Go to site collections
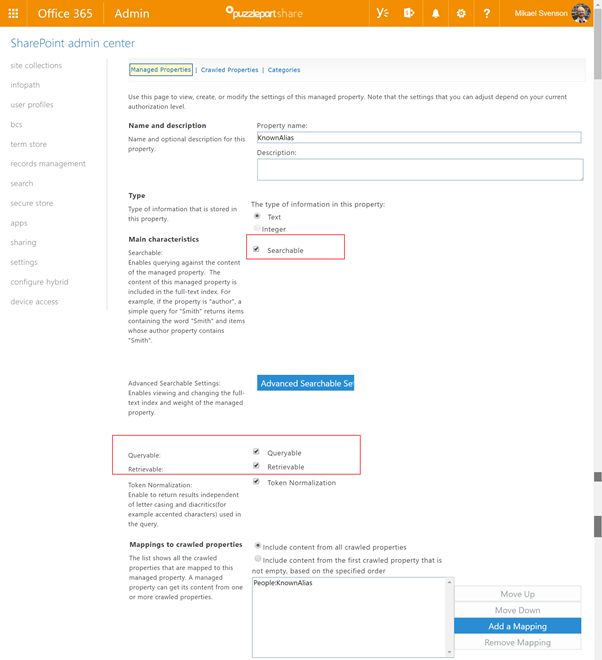Screen dimensions: 602x660 [x=36, y=65]
